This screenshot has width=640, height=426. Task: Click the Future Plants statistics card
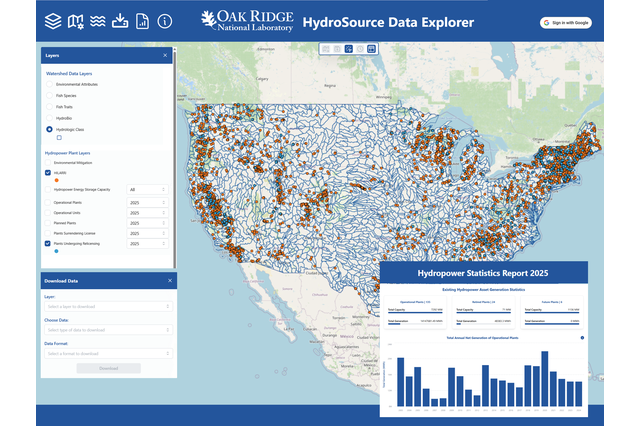click(552, 313)
